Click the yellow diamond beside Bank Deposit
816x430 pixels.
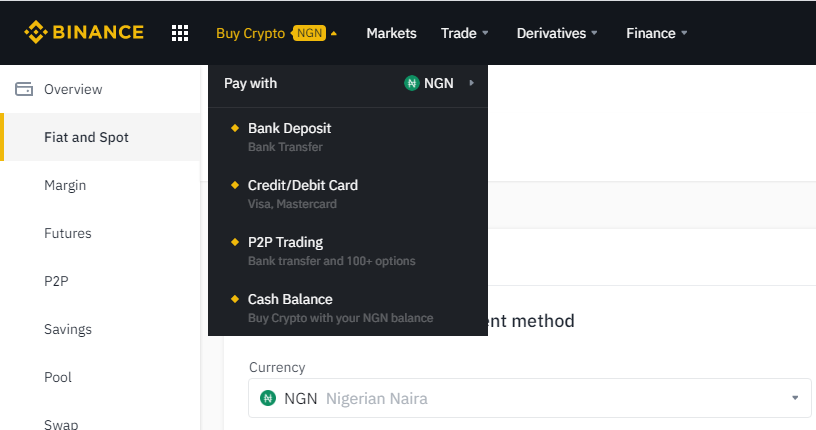235,128
